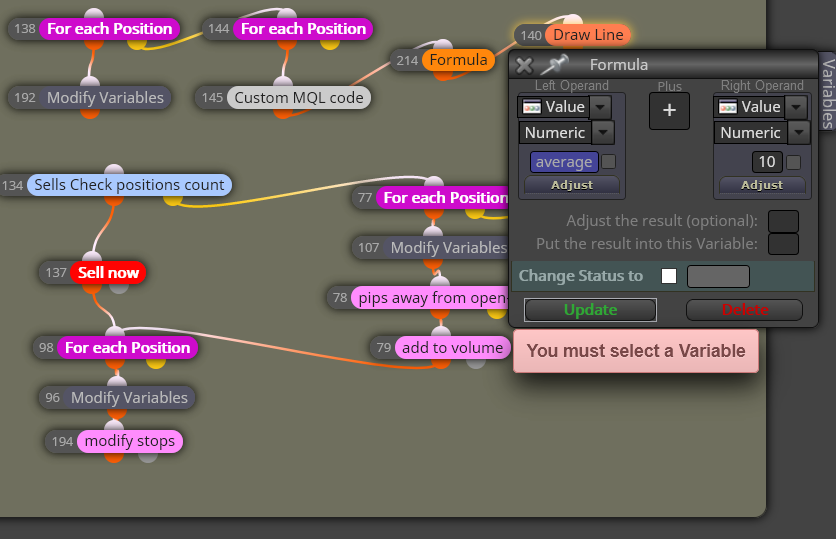Open the Variables side tab
The height and width of the screenshot is (539, 836).
point(827,94)
